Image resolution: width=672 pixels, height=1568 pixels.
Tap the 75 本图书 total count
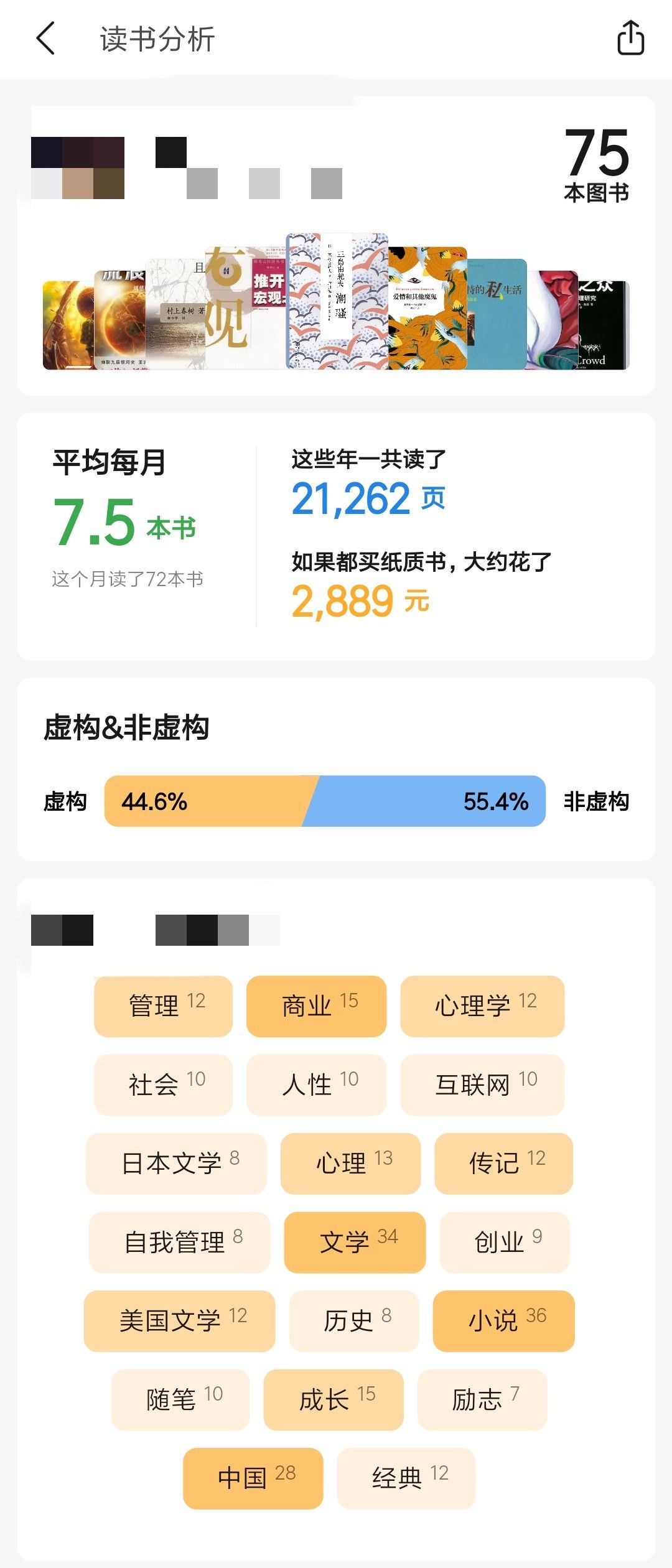click(x=596, y=164)
